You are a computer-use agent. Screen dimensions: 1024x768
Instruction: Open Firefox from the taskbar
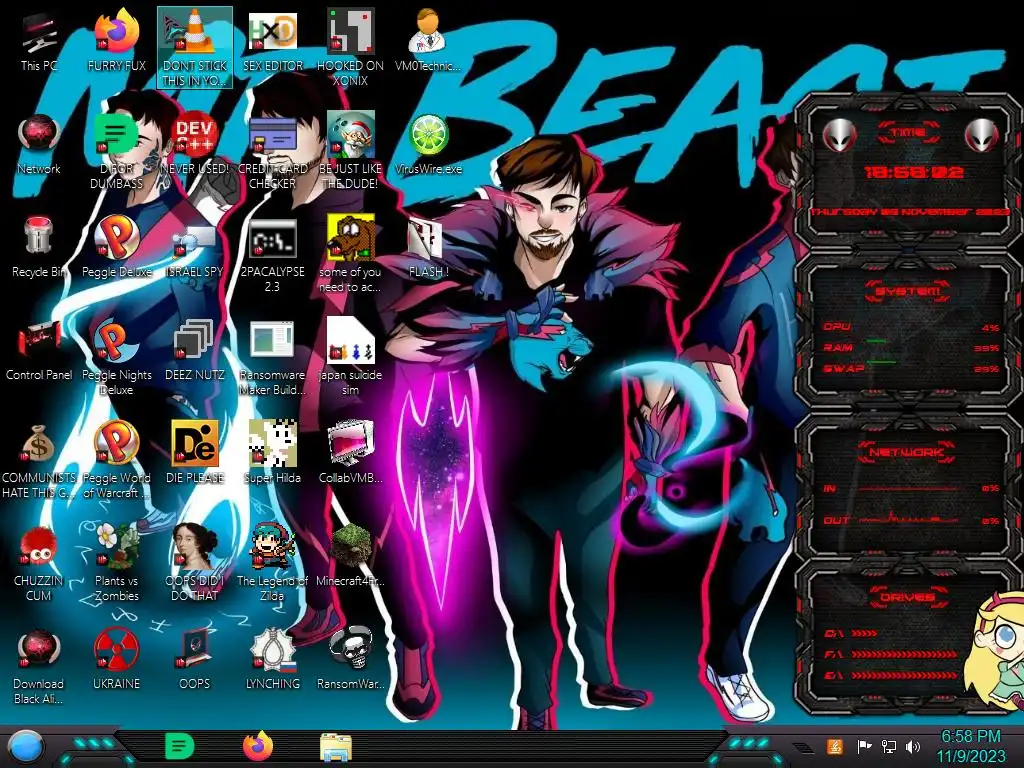tap(258, 746)
